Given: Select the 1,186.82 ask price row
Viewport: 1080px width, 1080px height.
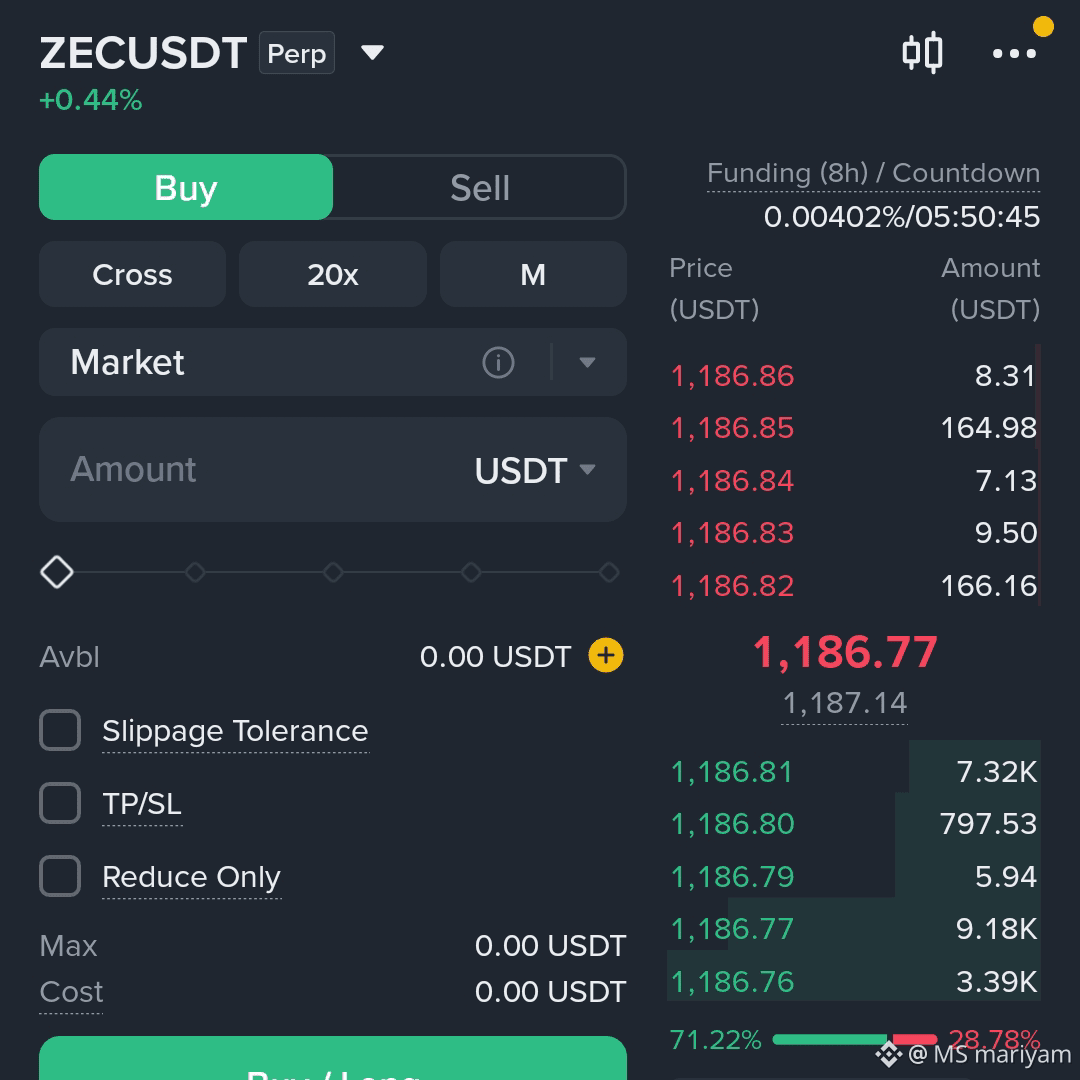Looking at the screenshot, I should tap(854, 586).
